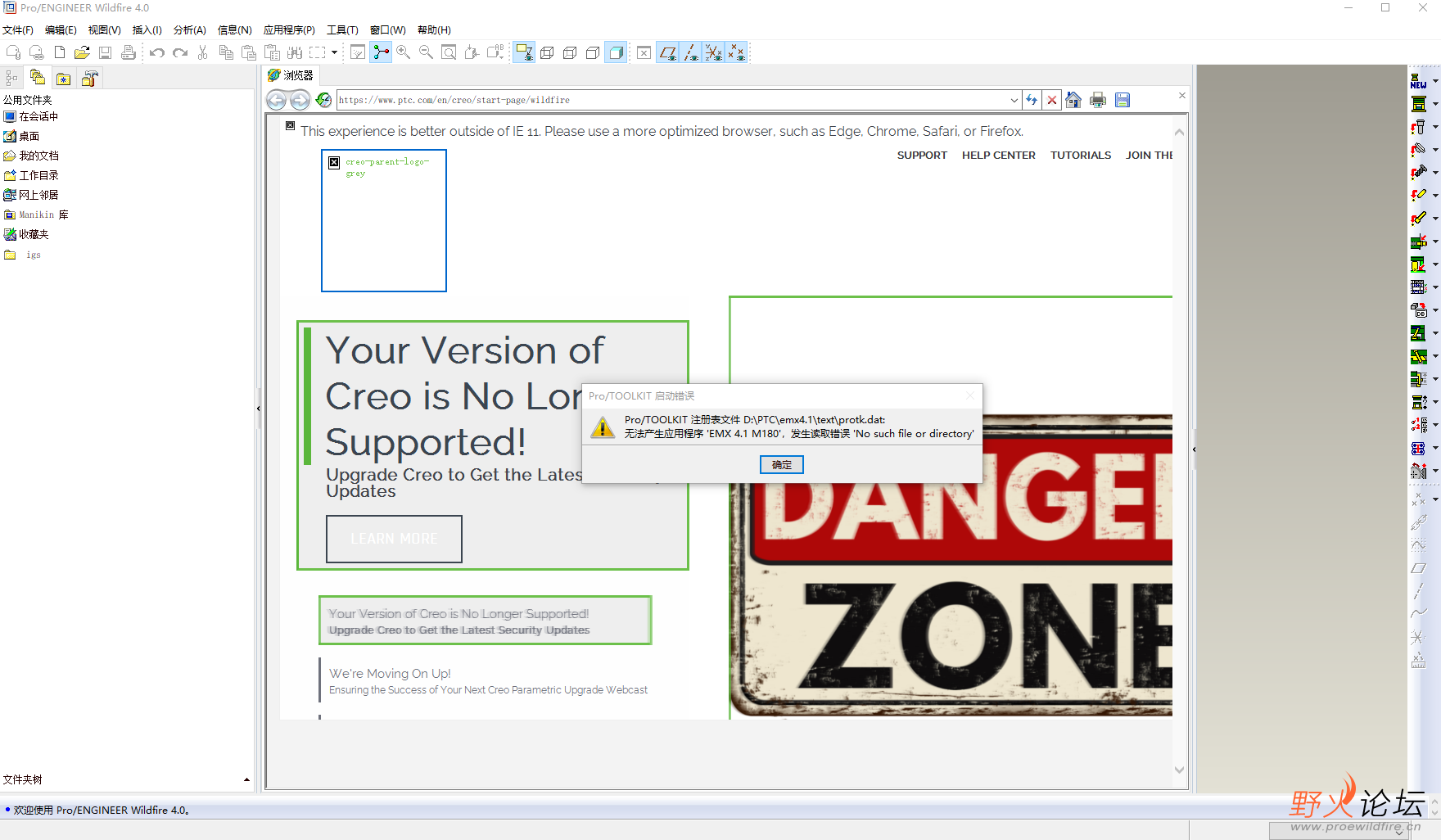This screenshot has width=1441, height=840.
Task: Open the TUTORIALS link
Action: point(1081,155)
